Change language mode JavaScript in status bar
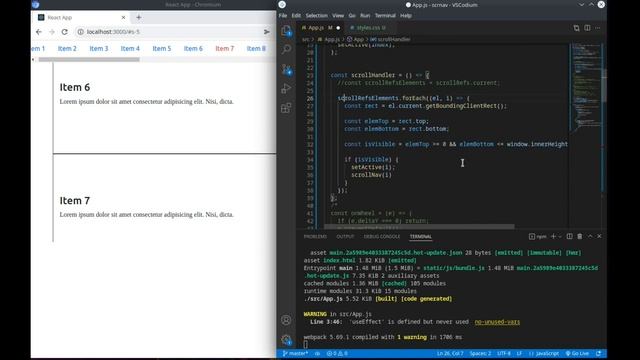The image size is (640, 360). pos(544,353)
